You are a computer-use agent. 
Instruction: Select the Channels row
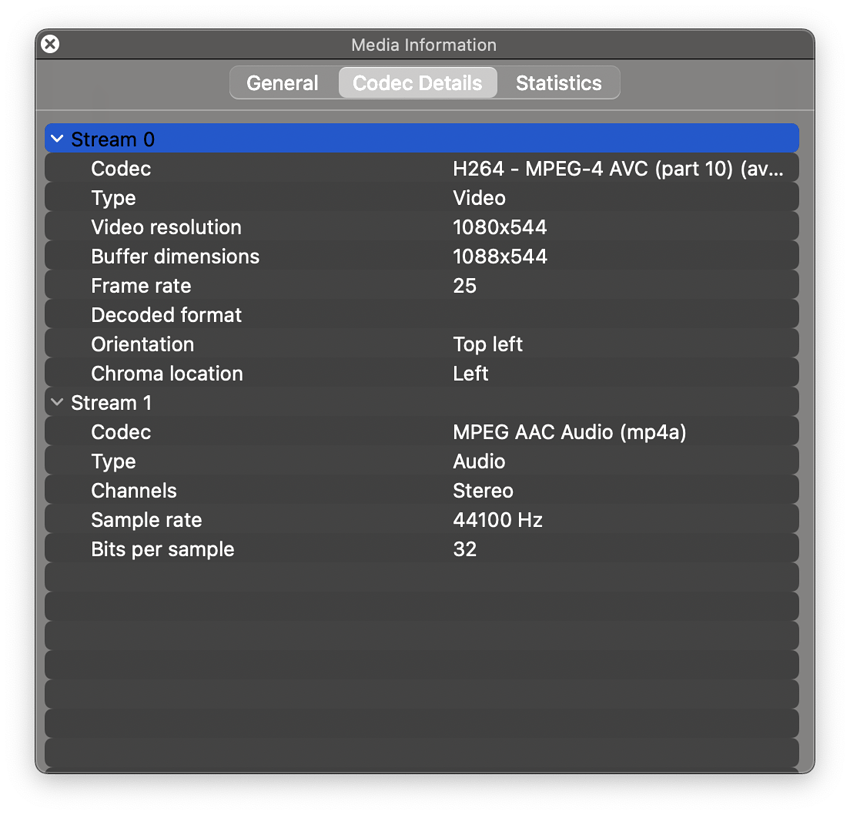point(134,491)
